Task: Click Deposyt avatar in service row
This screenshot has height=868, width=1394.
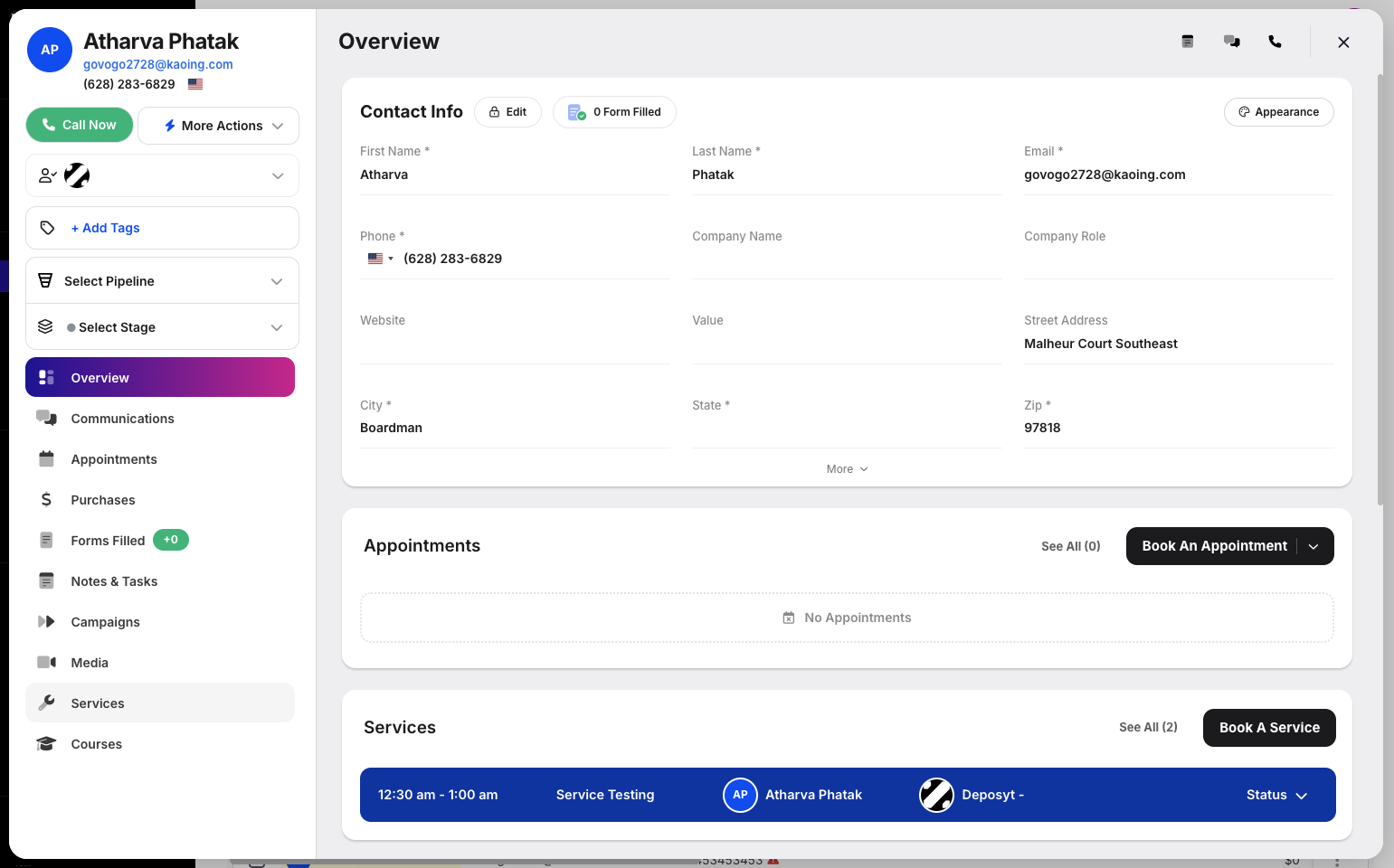Action: pos(936,795)
